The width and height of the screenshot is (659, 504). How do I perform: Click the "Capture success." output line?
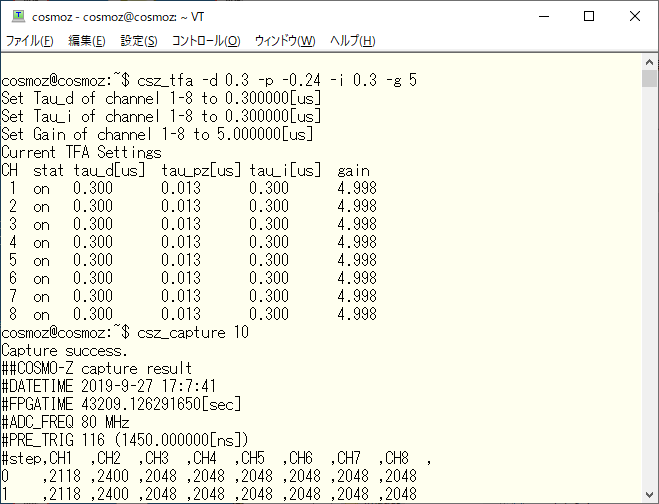(65, 350)
